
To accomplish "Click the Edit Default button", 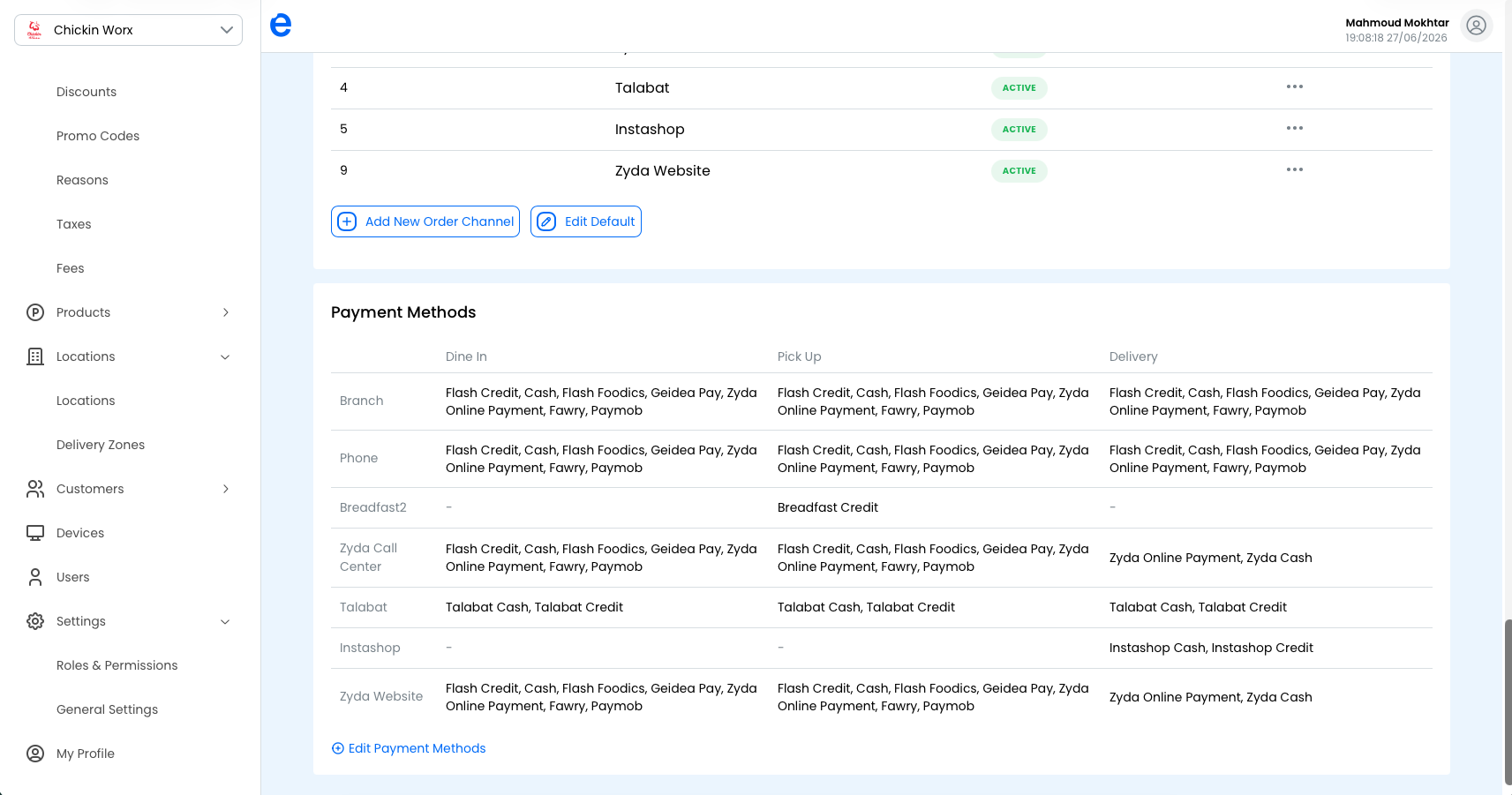I will pos(586,221).
